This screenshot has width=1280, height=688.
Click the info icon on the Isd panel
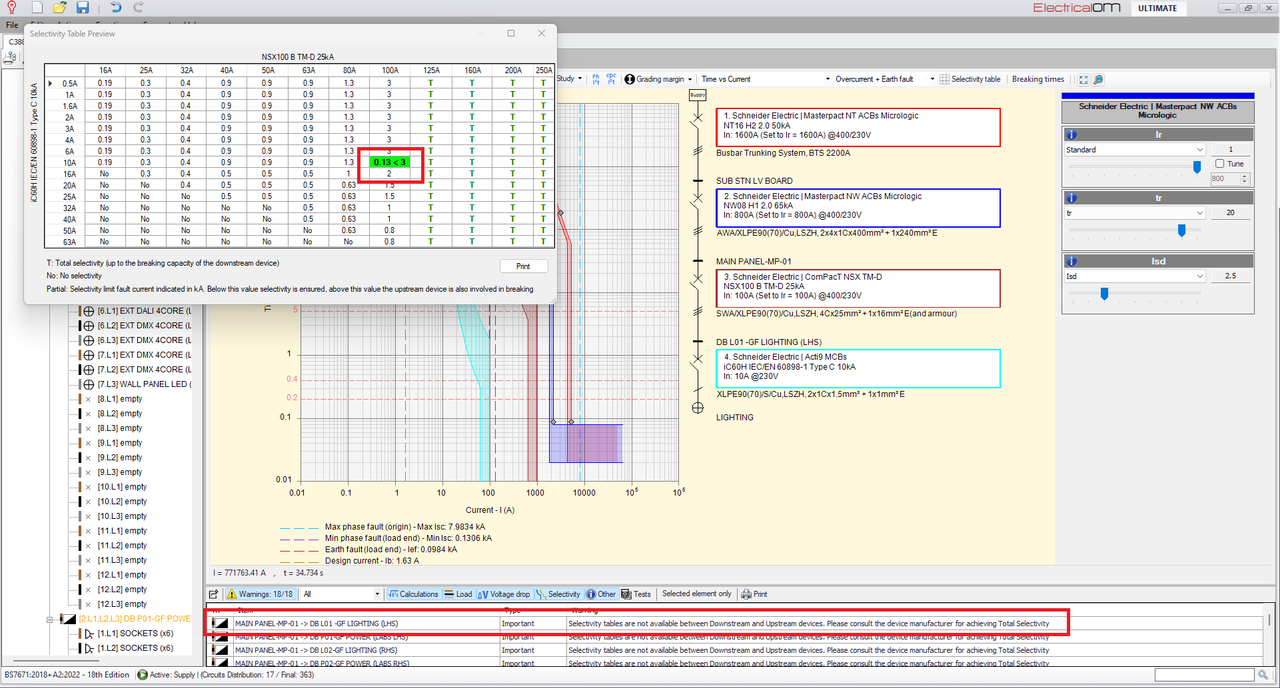pos(1071,262)
